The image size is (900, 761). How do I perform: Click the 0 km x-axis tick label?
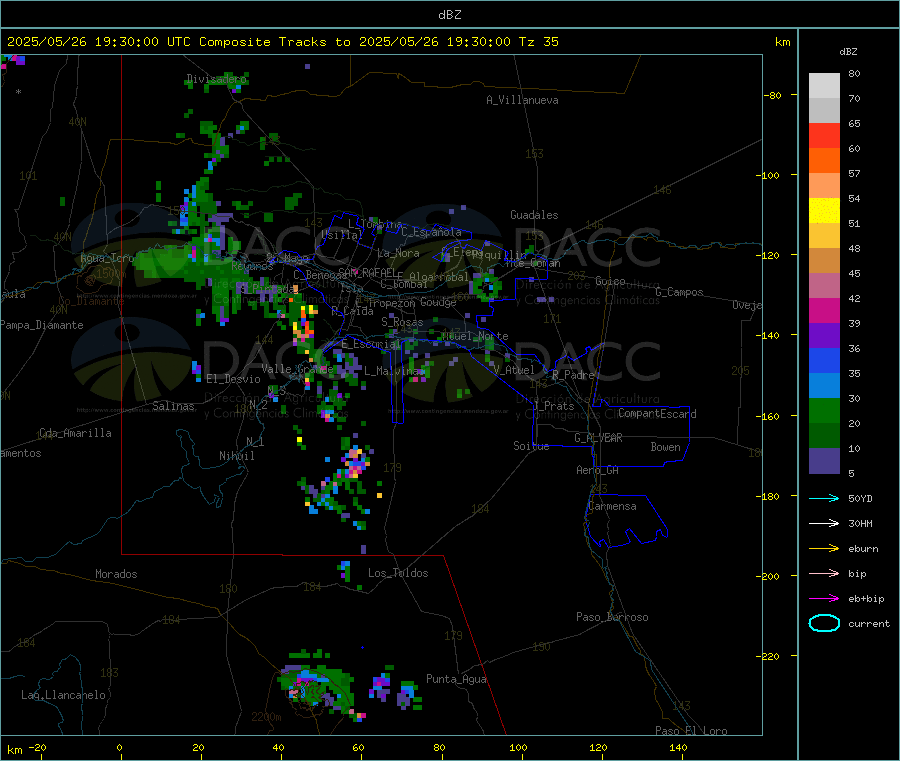(119, 747)
